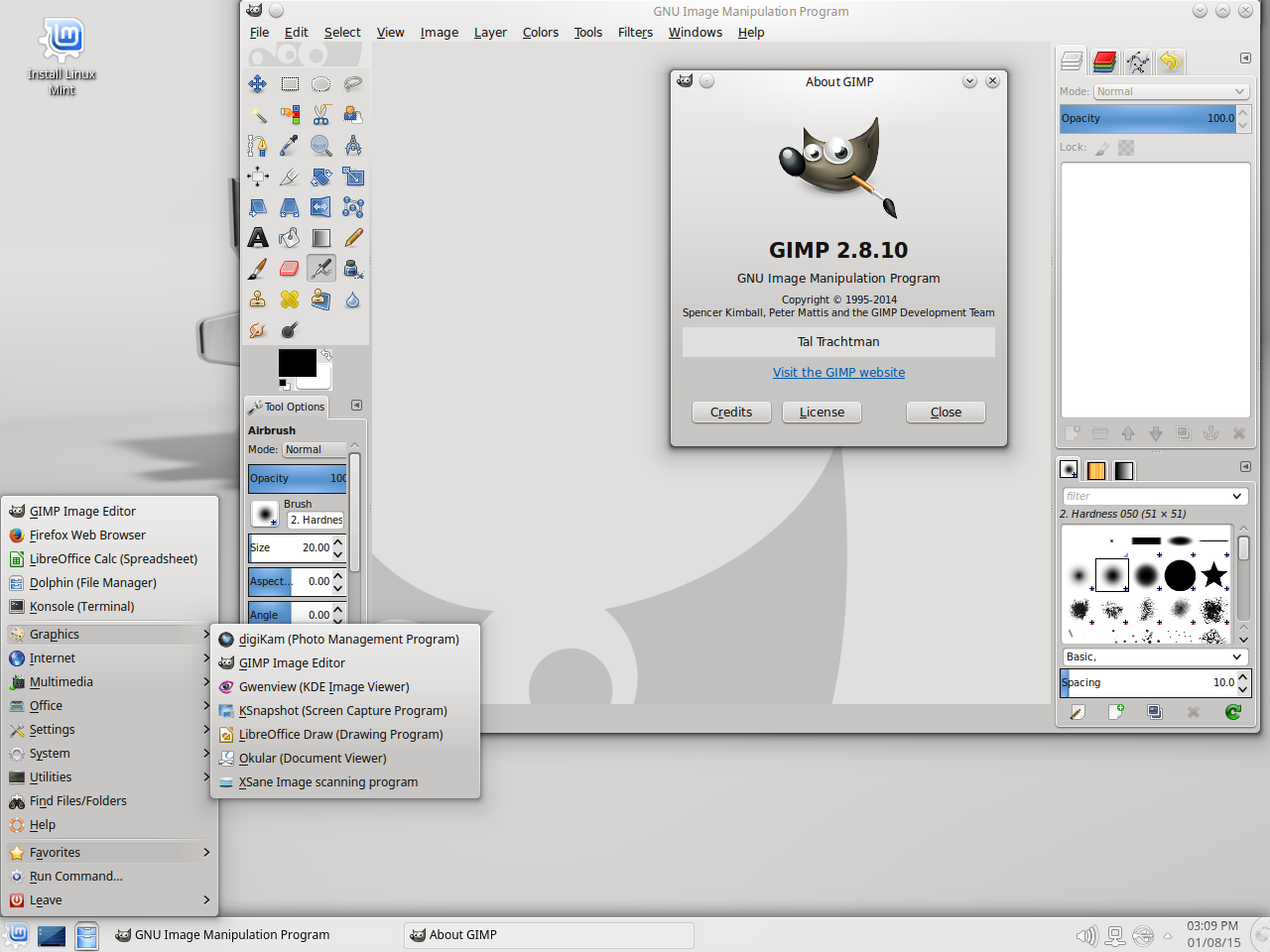Viewport: 1270px width, 952px height.
Task: Click the License button
Action: tap(822, 413)
